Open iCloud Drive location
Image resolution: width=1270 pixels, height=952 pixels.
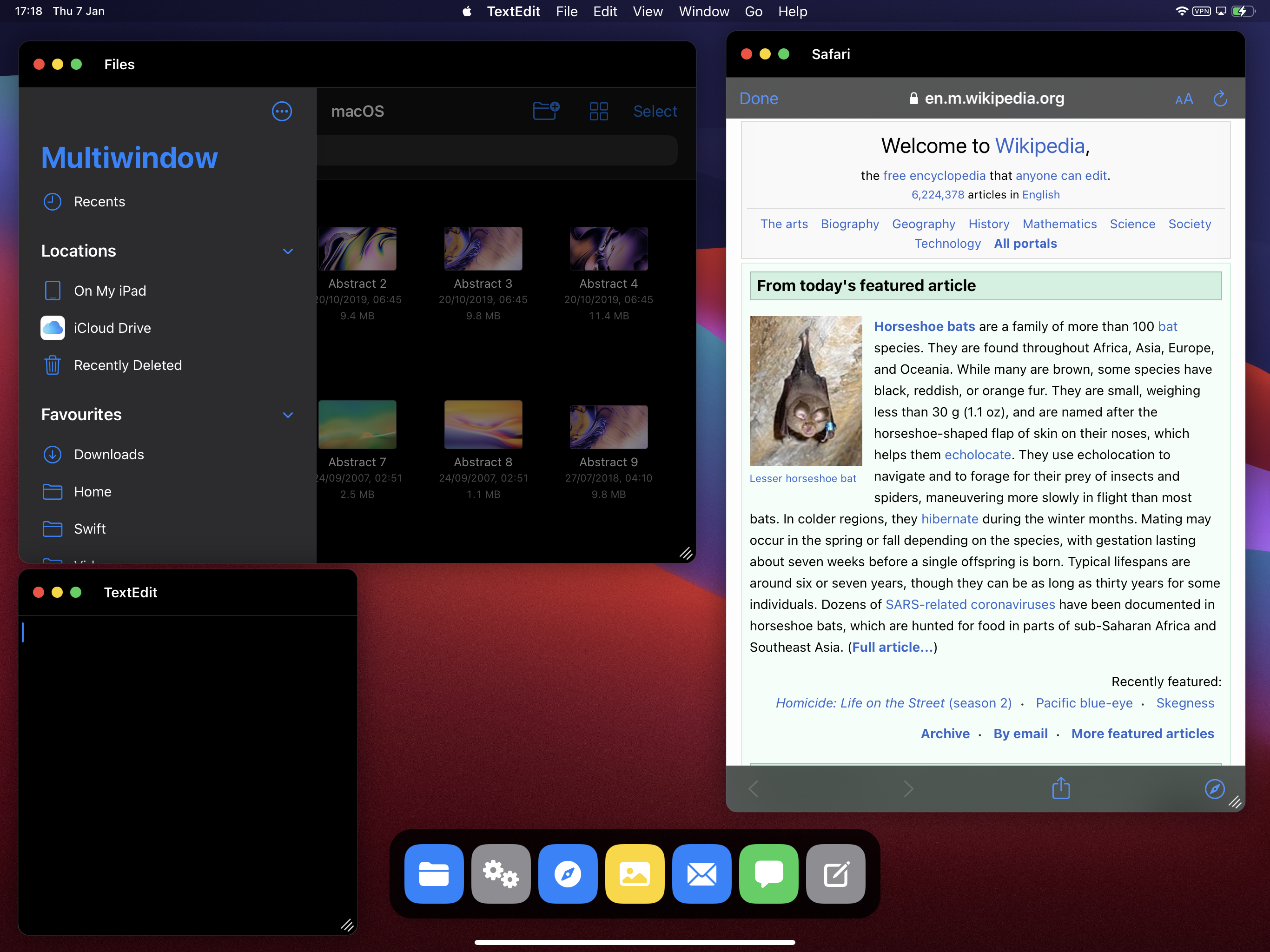click(x=112, y=328)
